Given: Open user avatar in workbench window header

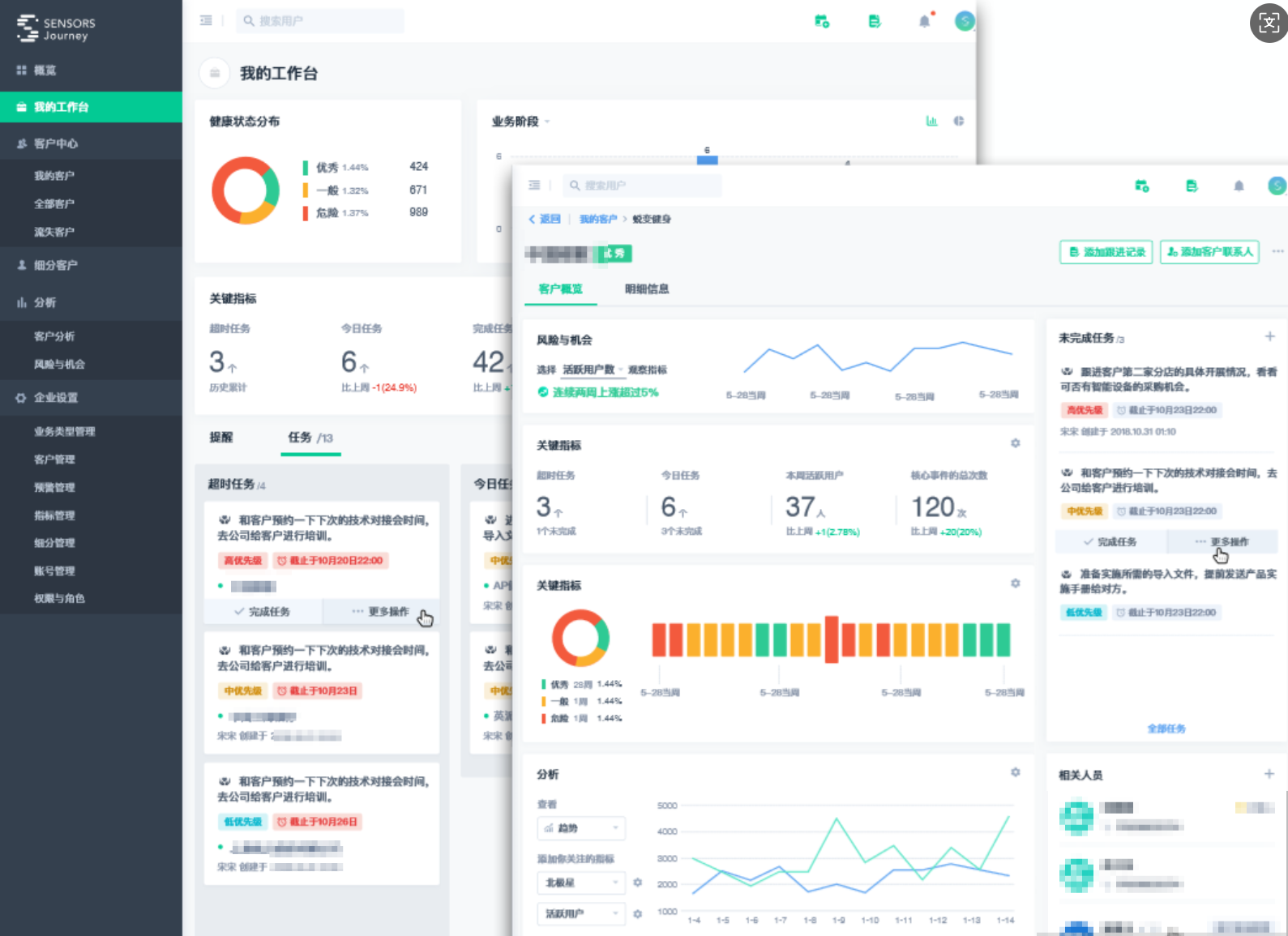Looking at the screenshot, I should point(965,21).
